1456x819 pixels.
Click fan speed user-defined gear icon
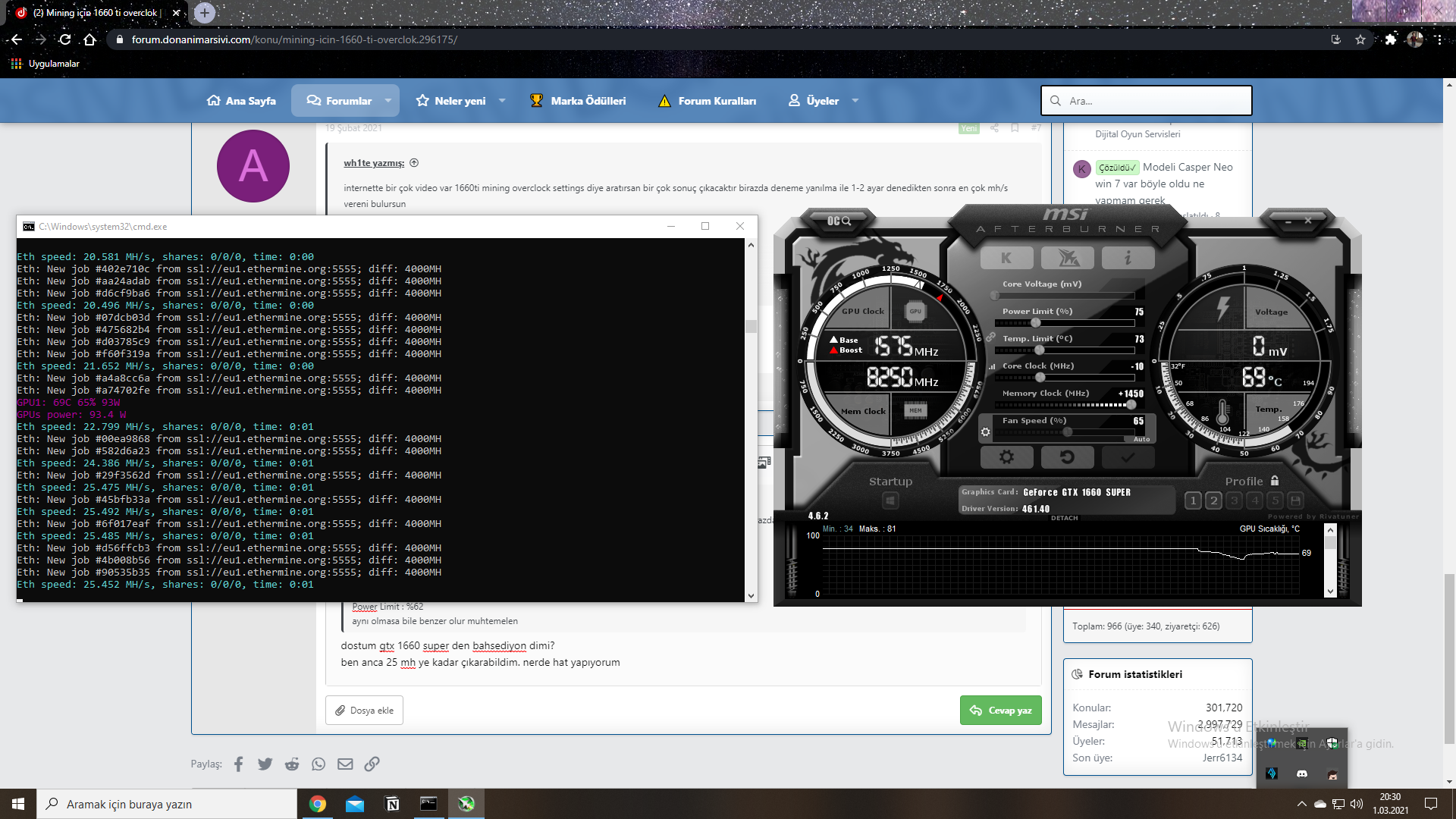coord(985,432)
